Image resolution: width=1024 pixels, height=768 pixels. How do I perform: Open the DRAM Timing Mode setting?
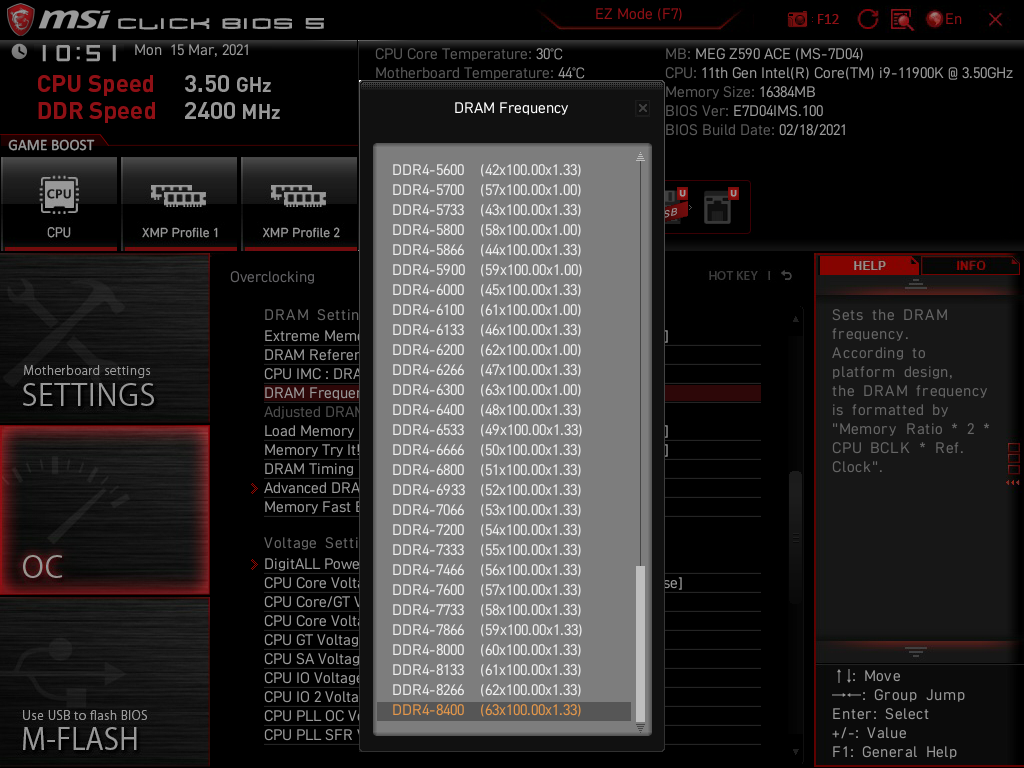pos(311,470)
